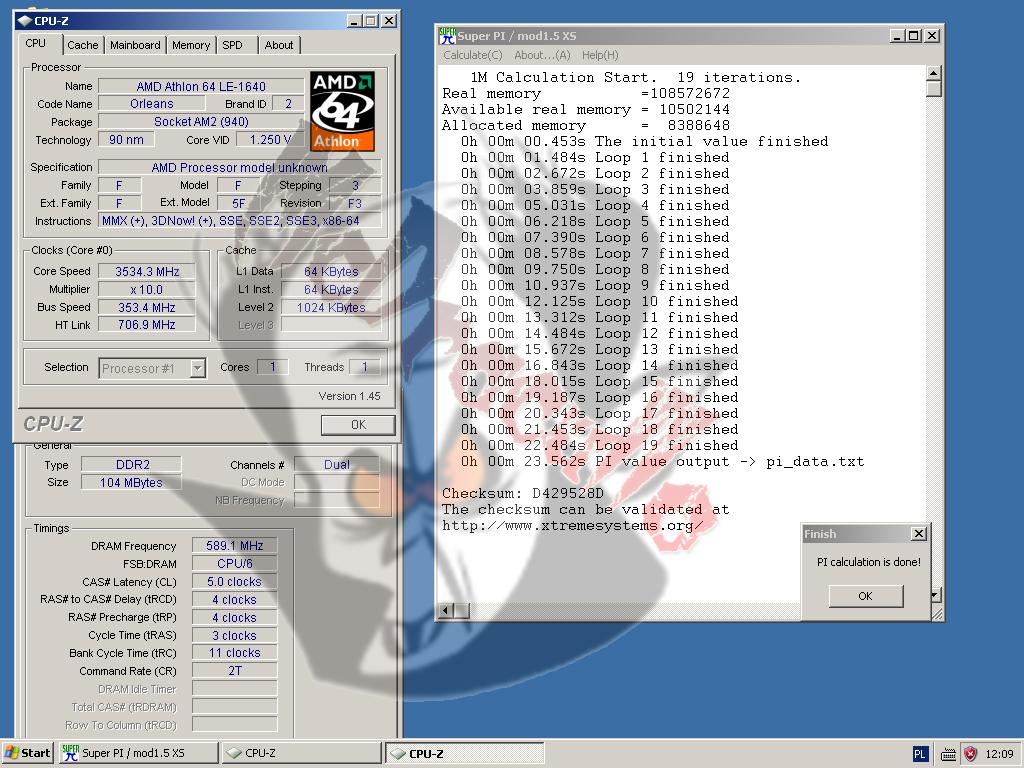This screenshot has width=1024, height=768.
Task: Click the multiplier x 10.0 value
Action: 147,289
